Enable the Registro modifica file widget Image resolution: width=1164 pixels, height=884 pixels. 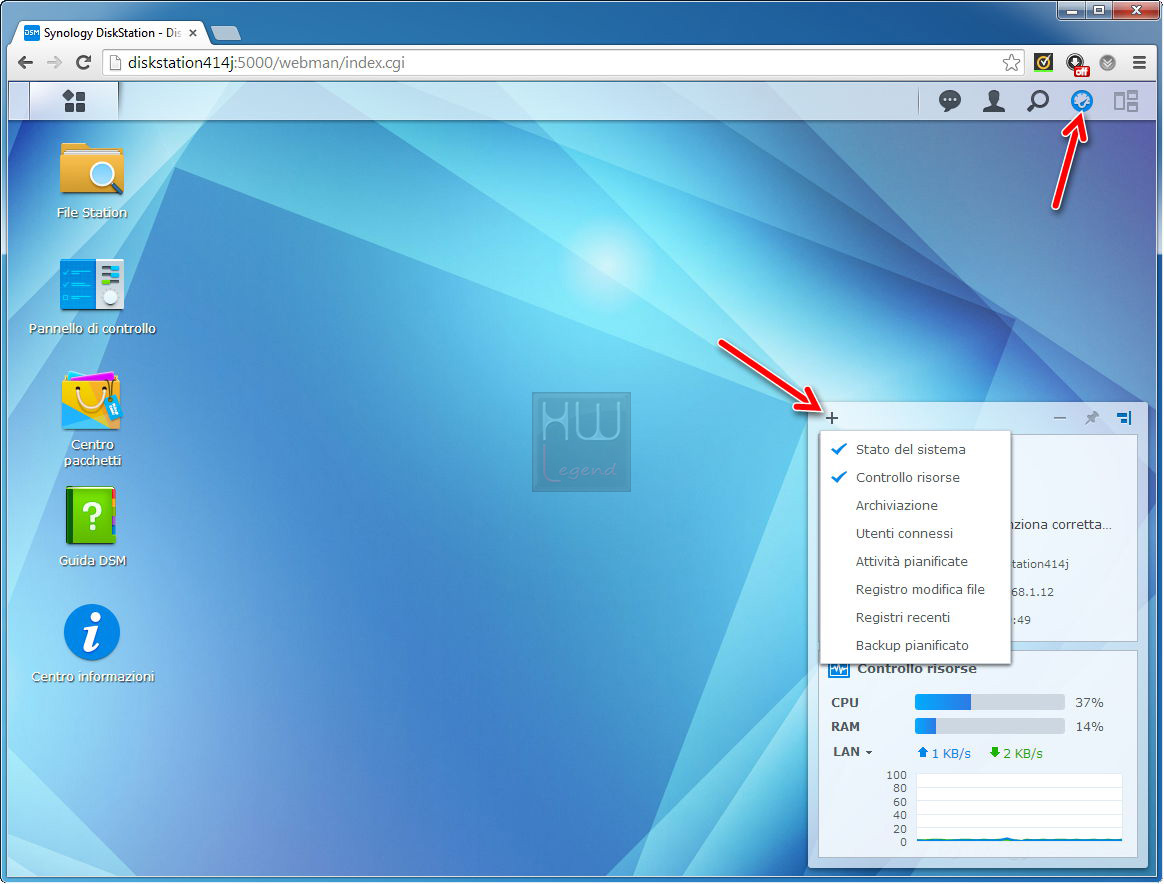pyautogui.click(x=915, y=589)
